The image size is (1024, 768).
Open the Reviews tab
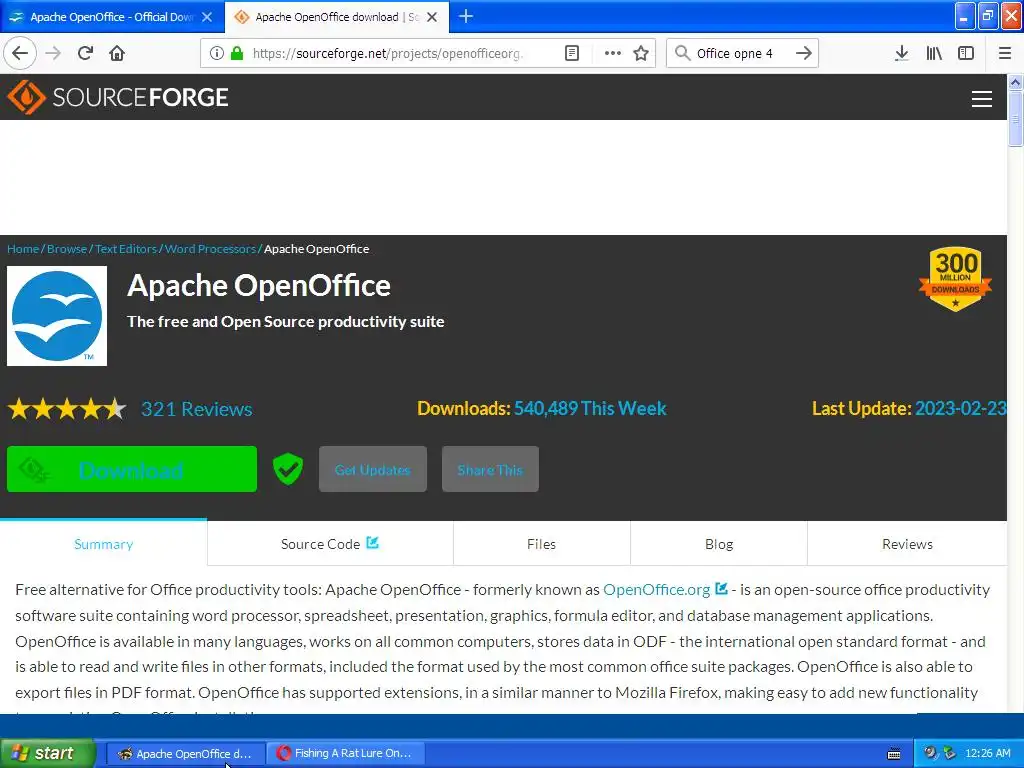coord(907,544)
